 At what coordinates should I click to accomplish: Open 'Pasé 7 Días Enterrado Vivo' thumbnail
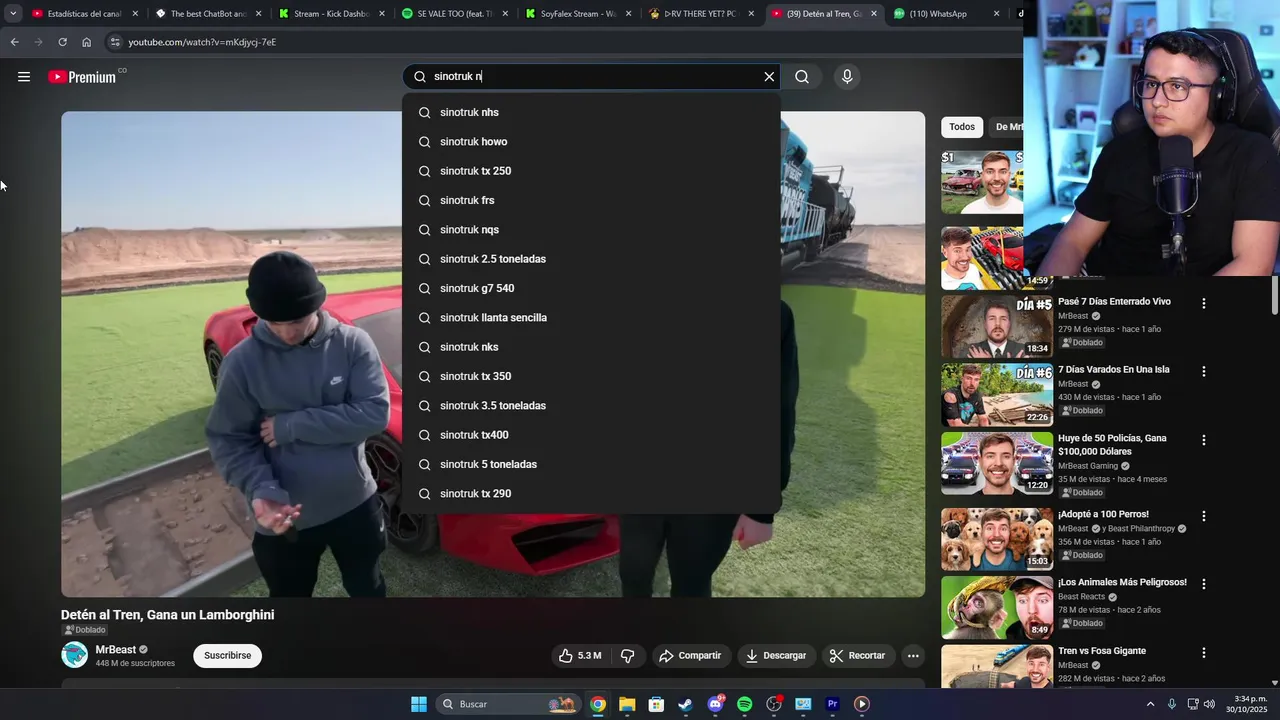[997, 326]
